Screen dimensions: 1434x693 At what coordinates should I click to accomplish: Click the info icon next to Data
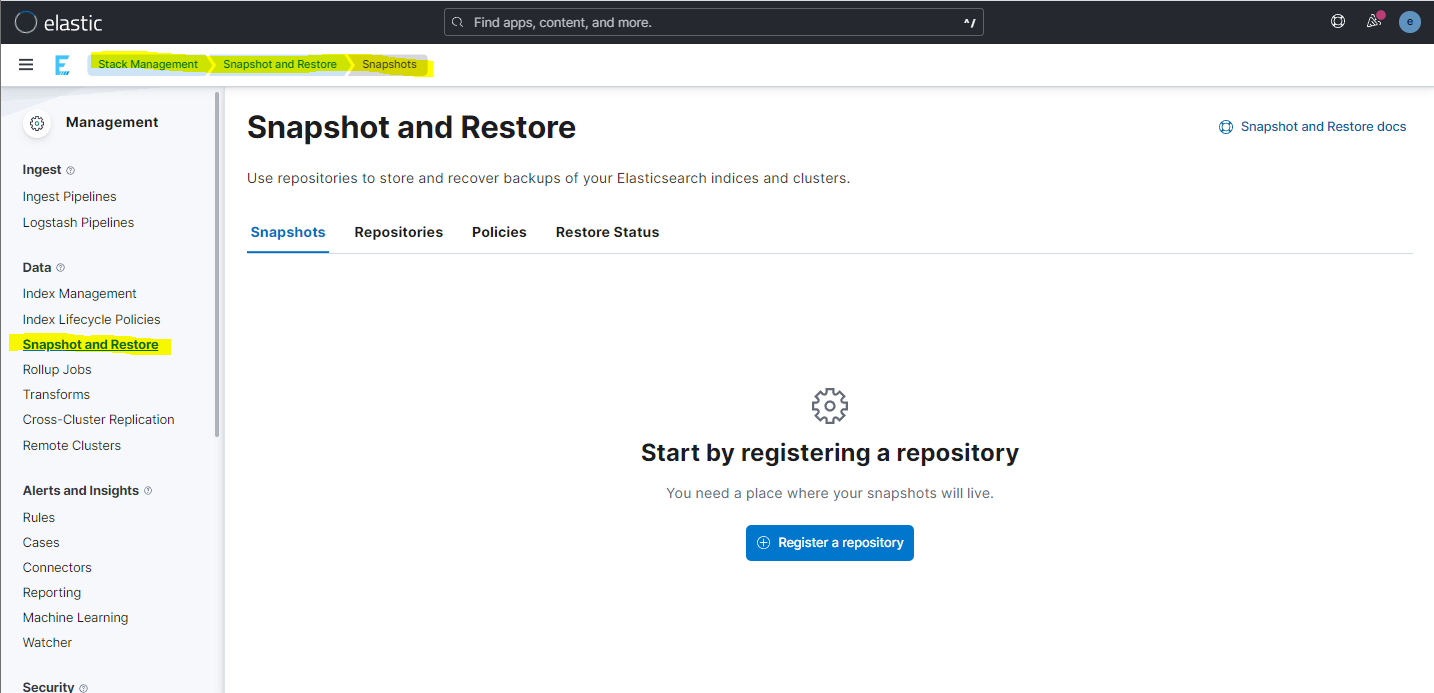click(x=60, y=268)
